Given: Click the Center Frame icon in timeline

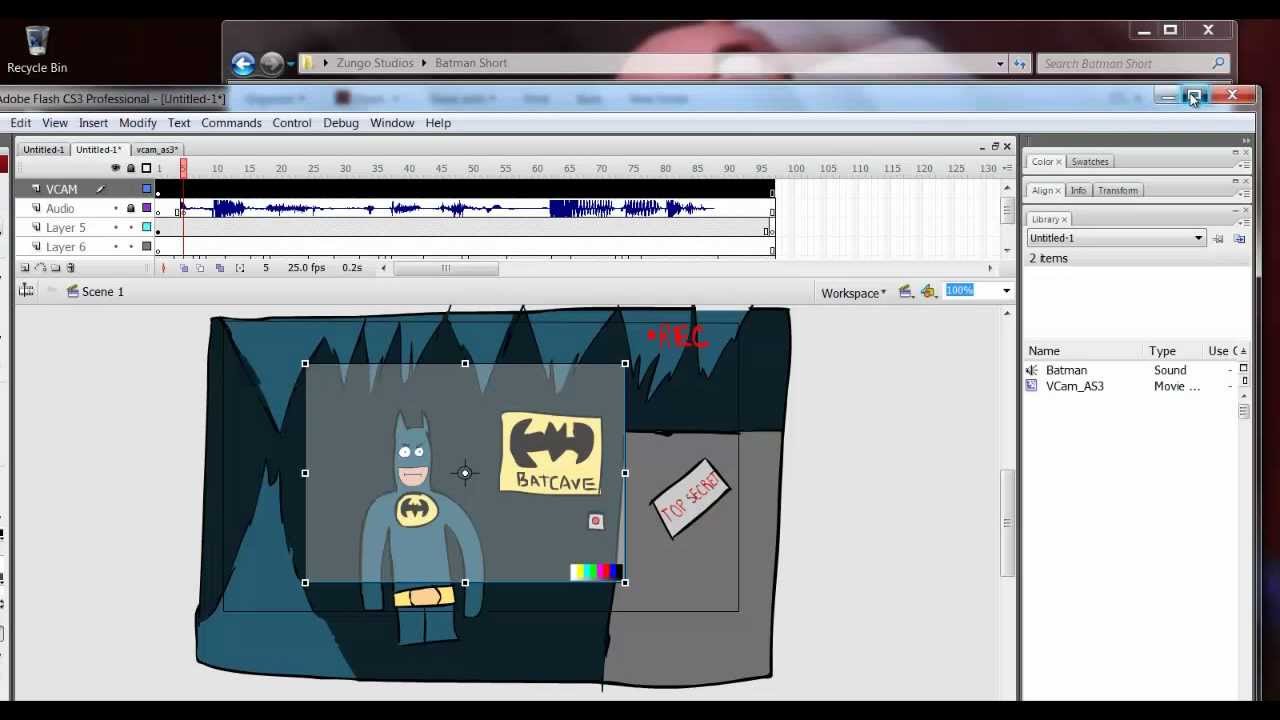Looking at the screenshot, I should [163, 268].
